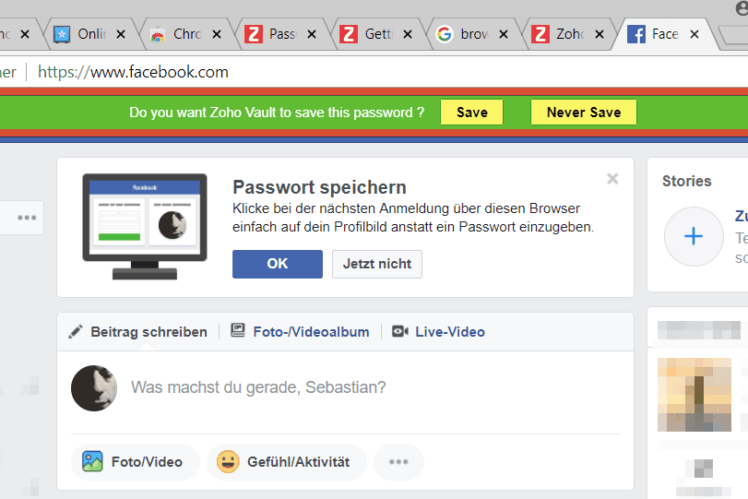Switch to the Google 'brow' tab

(472, 34)
